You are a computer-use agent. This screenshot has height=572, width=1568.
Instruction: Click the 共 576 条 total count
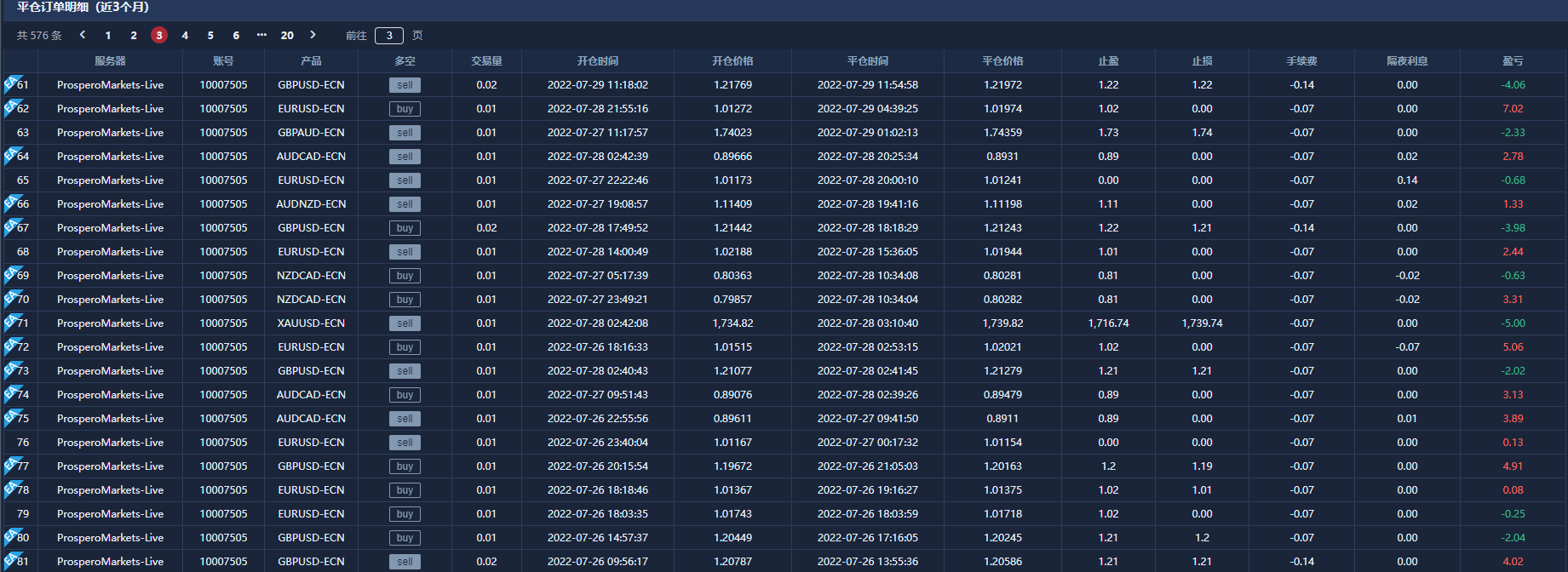39,35
